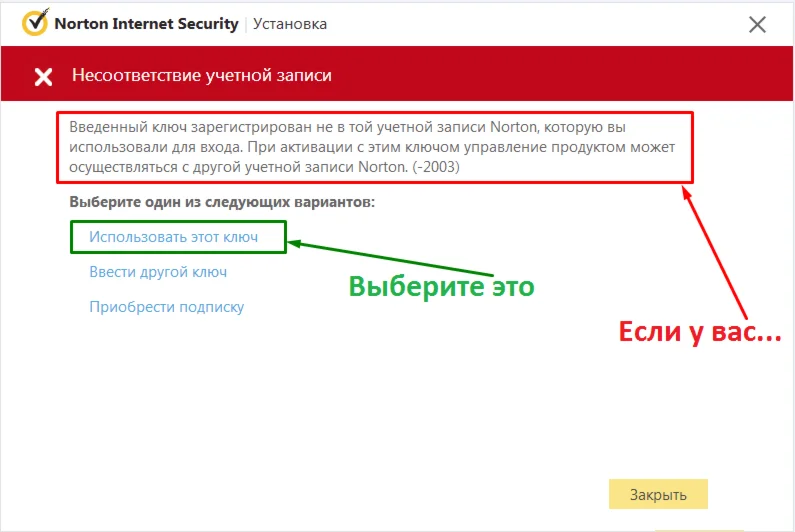Click the green "Выберите это" annotation

click(441, 286)
